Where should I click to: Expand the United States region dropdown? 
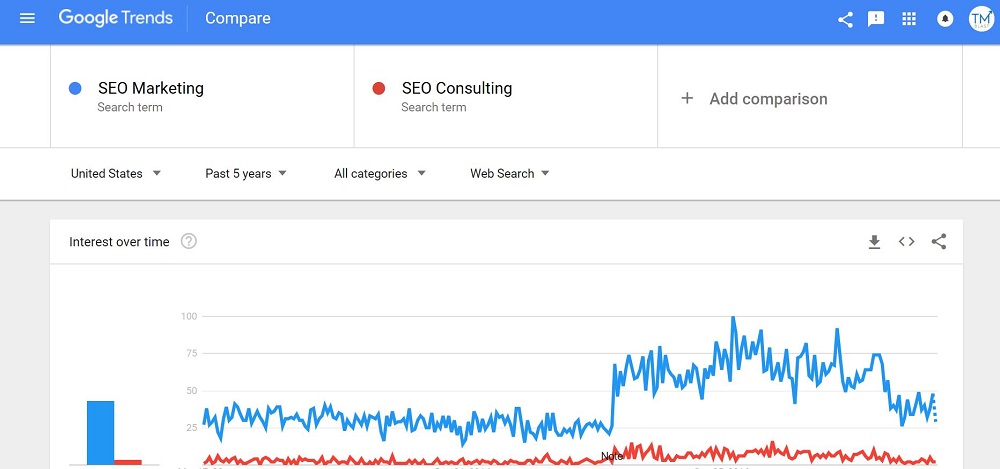pyautogui.click(x=115, y=174)
